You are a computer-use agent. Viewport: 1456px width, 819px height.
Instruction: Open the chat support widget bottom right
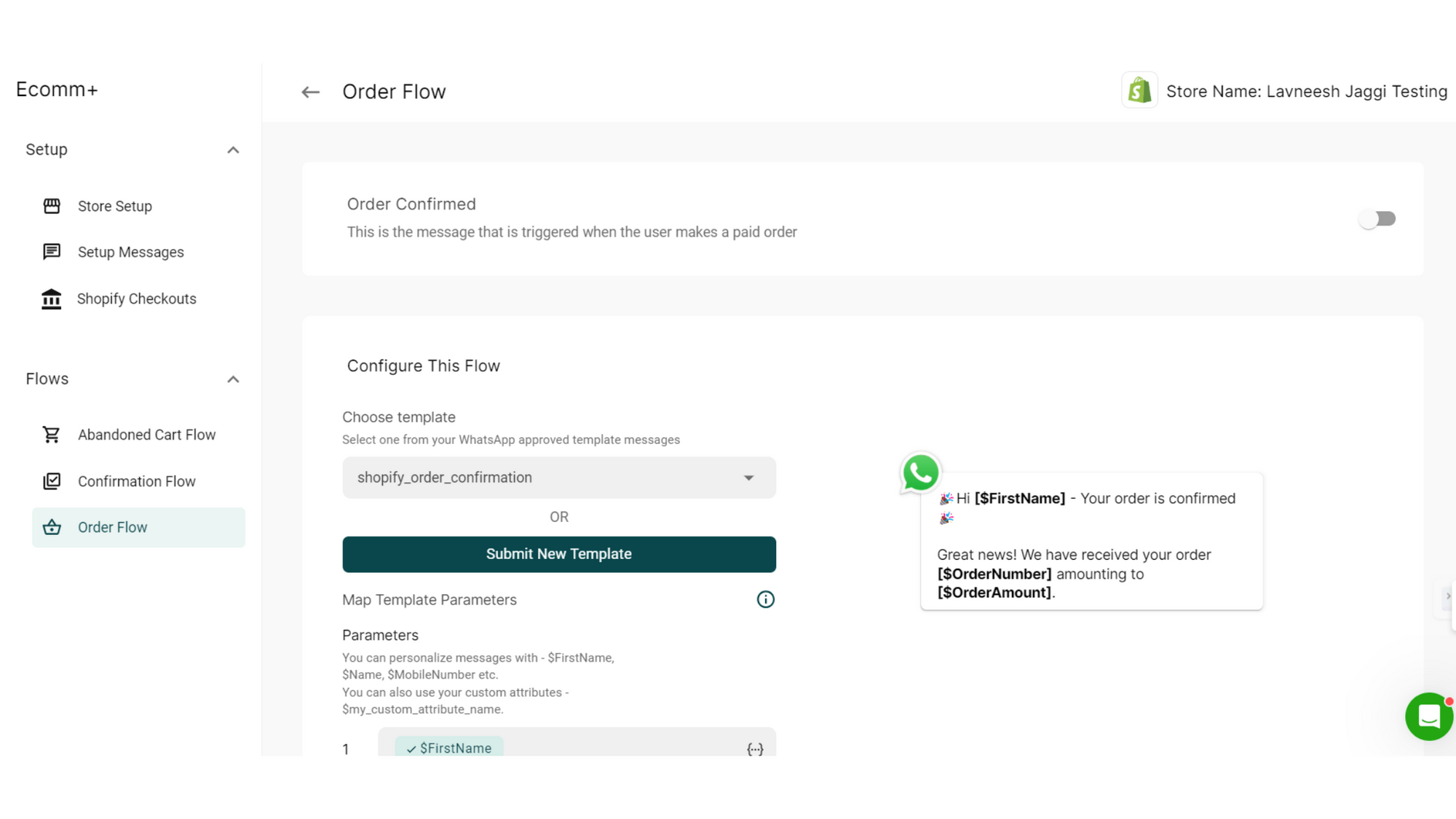click(x=1428, y=716)
